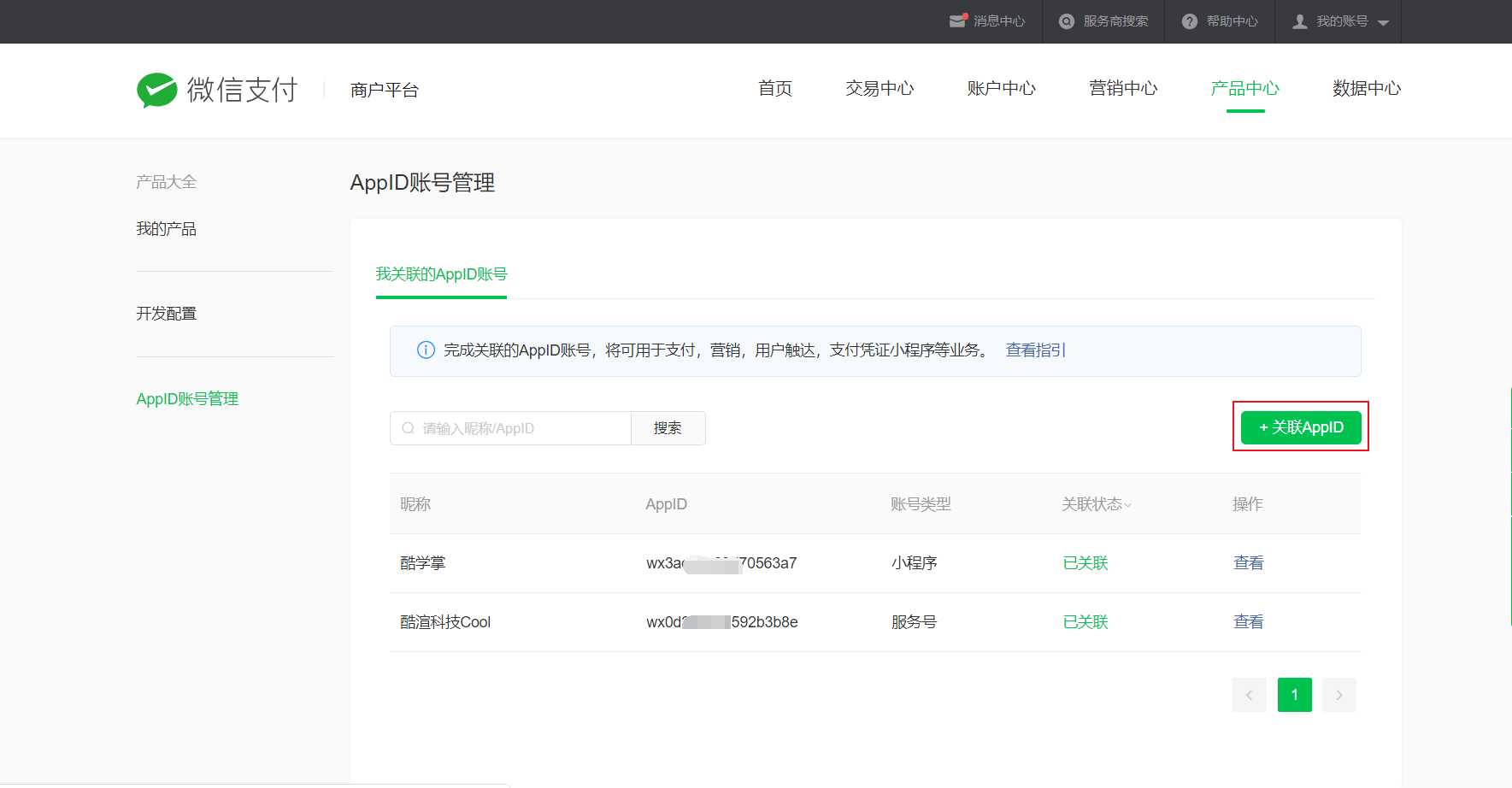
Task: Click the WeChat Pay logo
Action: pos(217,90)
